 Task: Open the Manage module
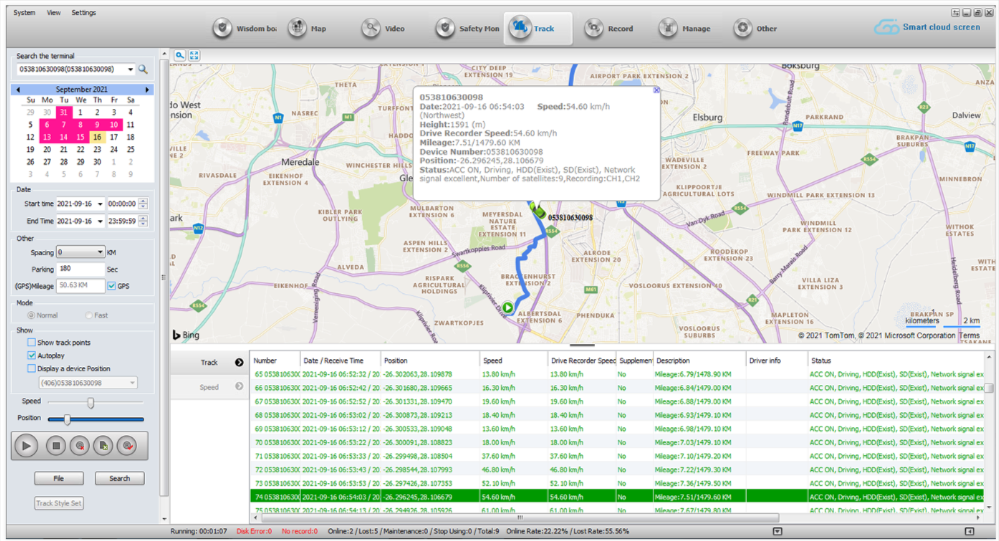[684, 29]
